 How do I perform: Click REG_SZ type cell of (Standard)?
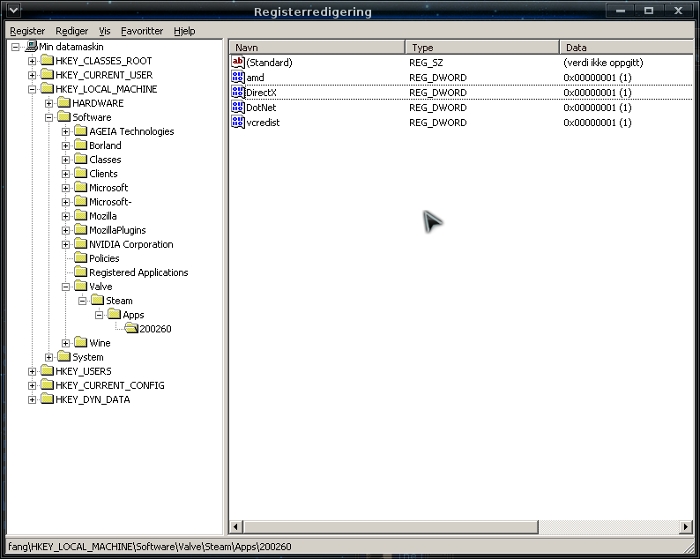[x=426, y=63]
